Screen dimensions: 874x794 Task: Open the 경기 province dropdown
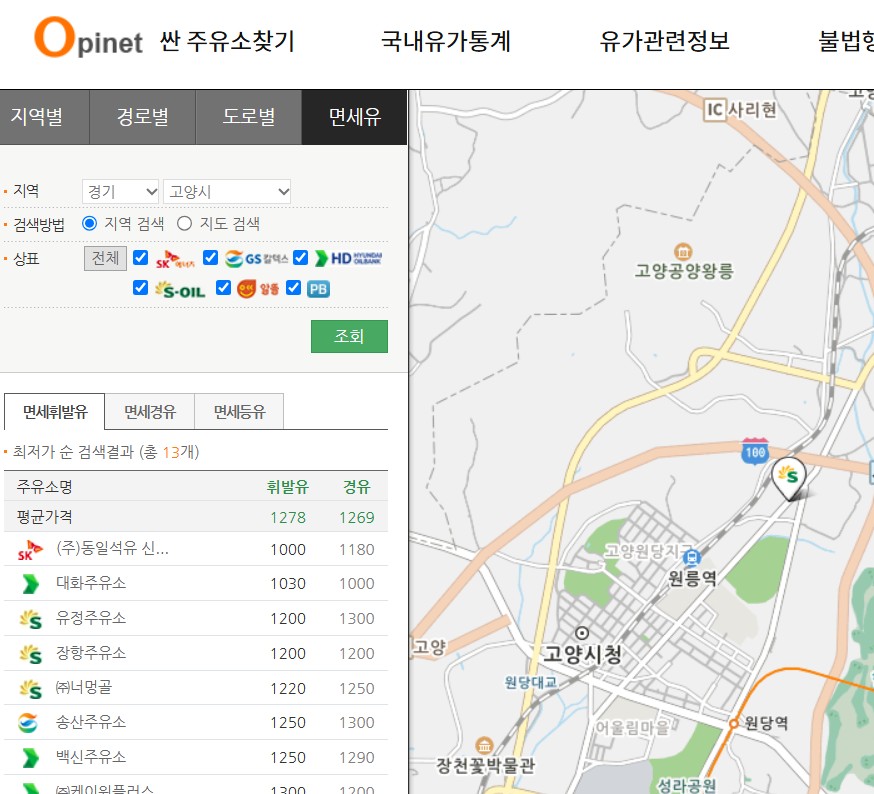(120, 191)
